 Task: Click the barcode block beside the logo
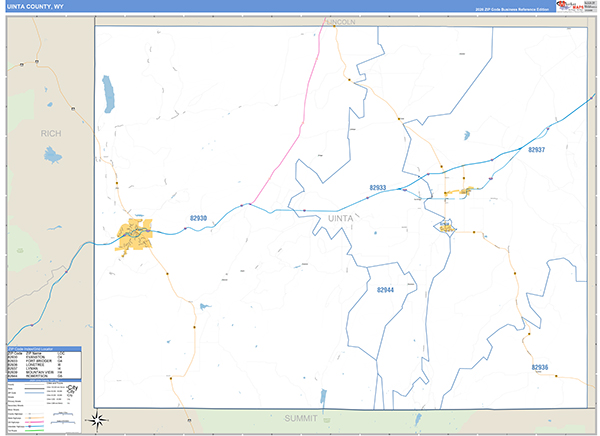[x=589, y=6]
